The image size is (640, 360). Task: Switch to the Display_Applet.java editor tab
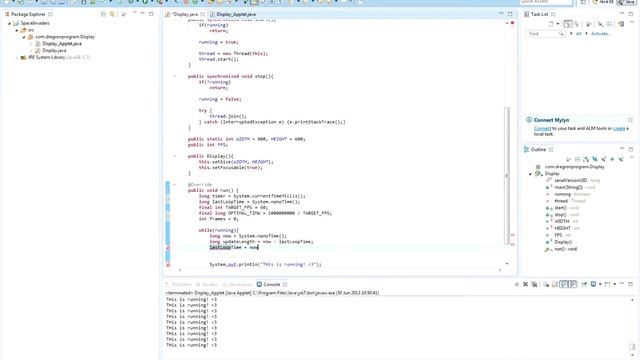236,14
